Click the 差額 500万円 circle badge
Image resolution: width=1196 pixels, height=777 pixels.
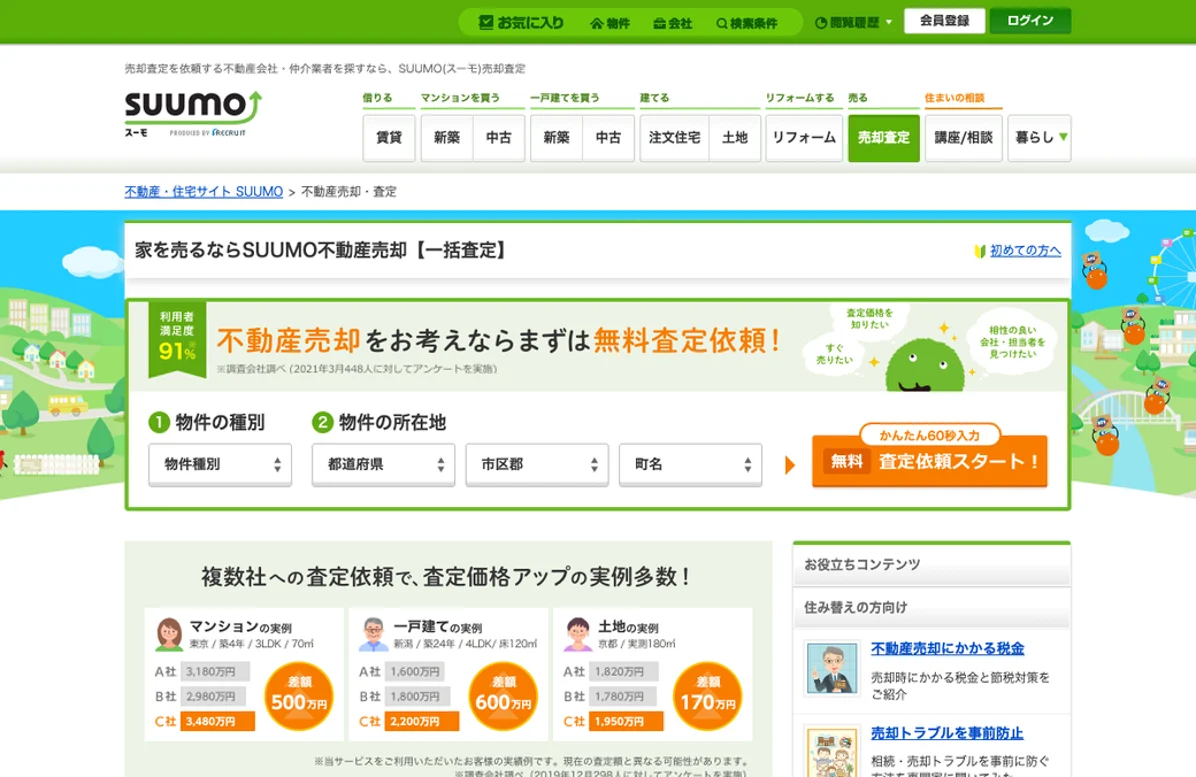(299, 696)
